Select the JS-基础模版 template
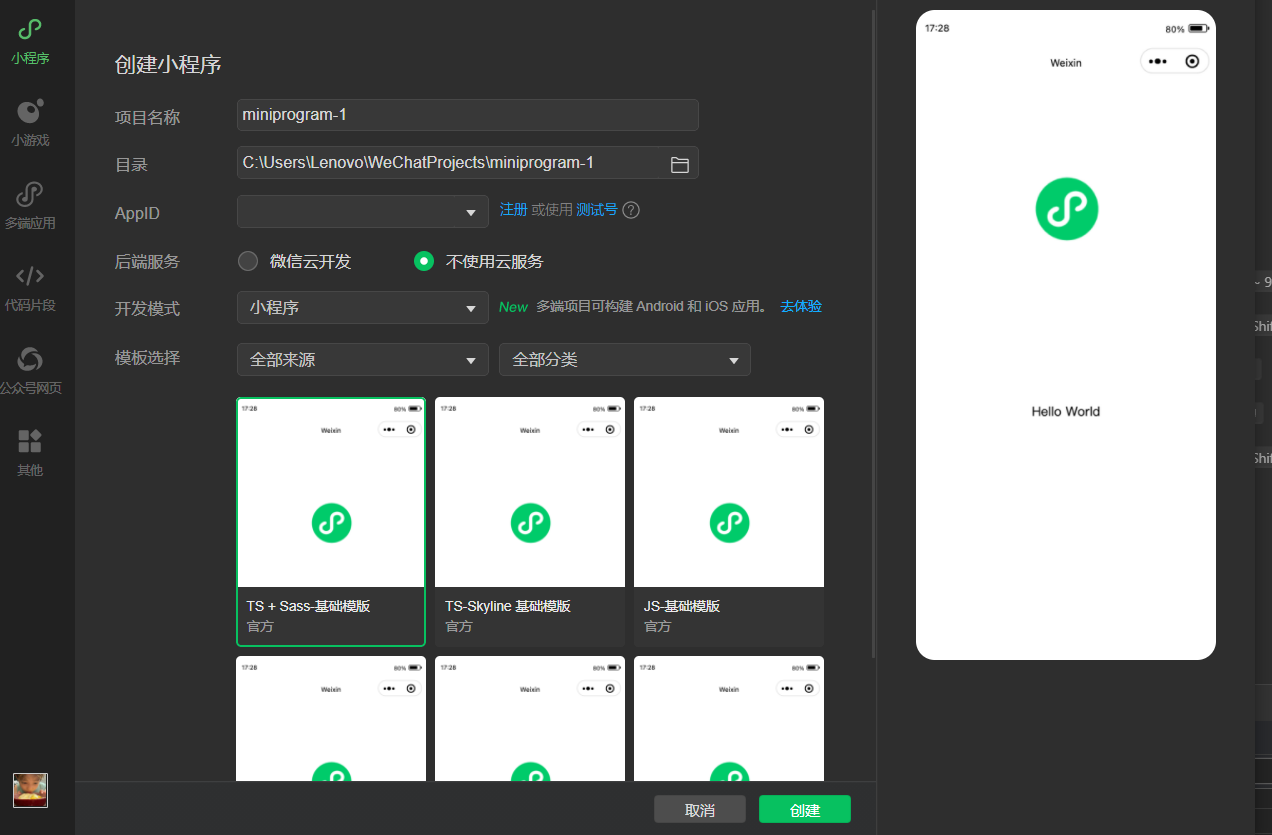 click(x=729, y=522)
